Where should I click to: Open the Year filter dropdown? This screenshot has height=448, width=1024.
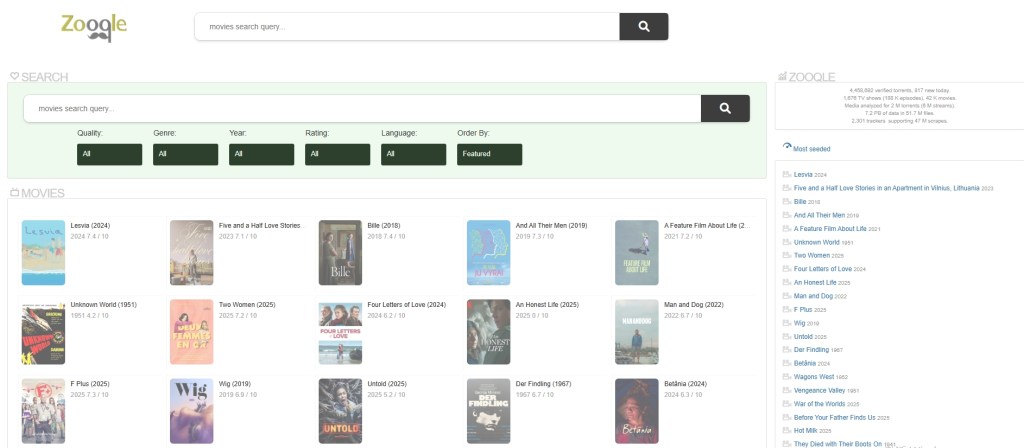click(x=261, y=154)
